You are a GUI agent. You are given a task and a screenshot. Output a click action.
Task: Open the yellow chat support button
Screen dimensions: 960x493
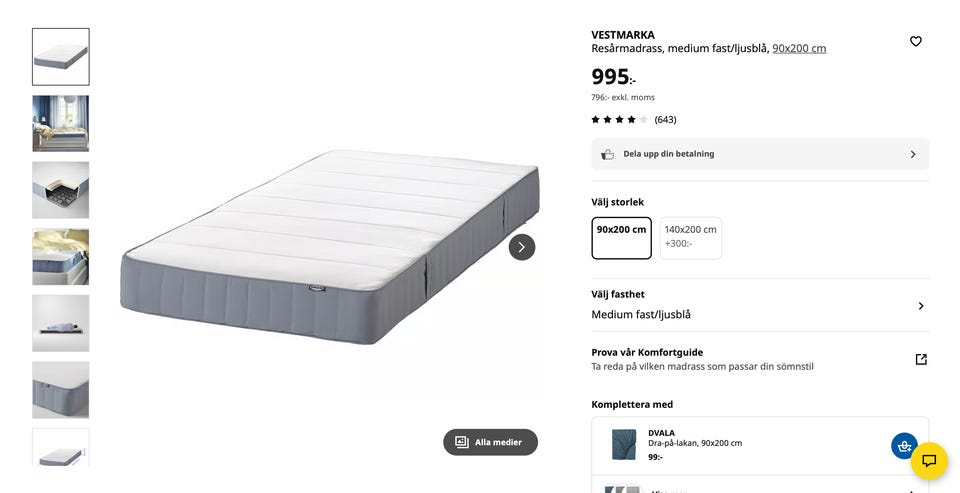click(x=928, y=461)
